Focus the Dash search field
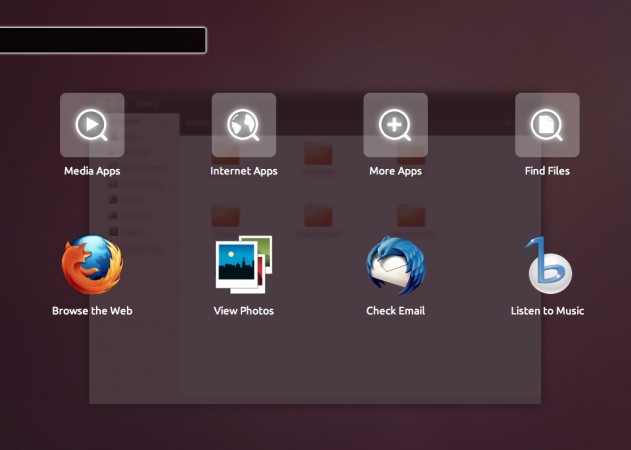This screenshot has width=631, height=450. (102, 40)
